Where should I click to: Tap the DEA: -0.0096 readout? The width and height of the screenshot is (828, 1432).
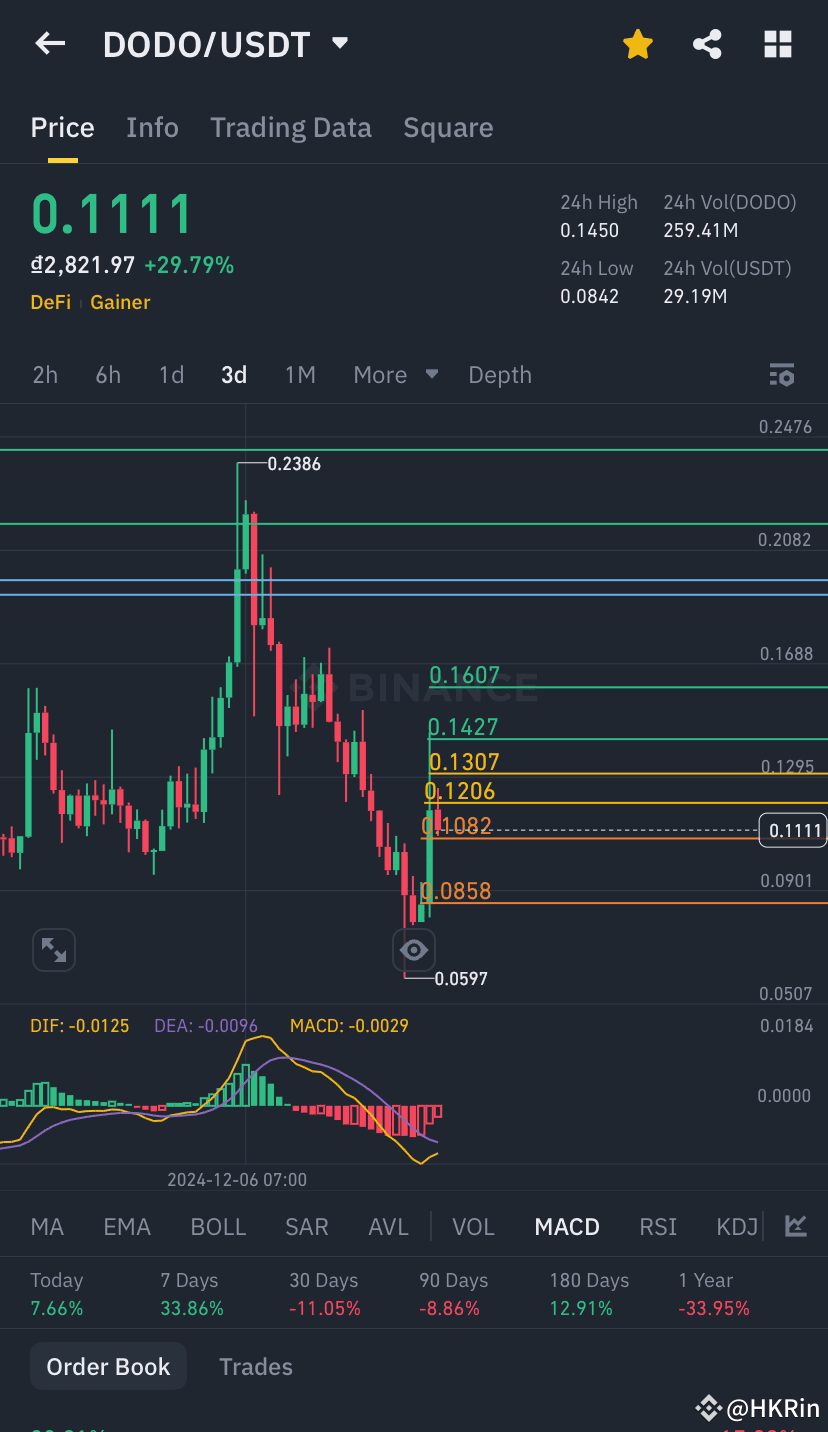pos(206,1026)
